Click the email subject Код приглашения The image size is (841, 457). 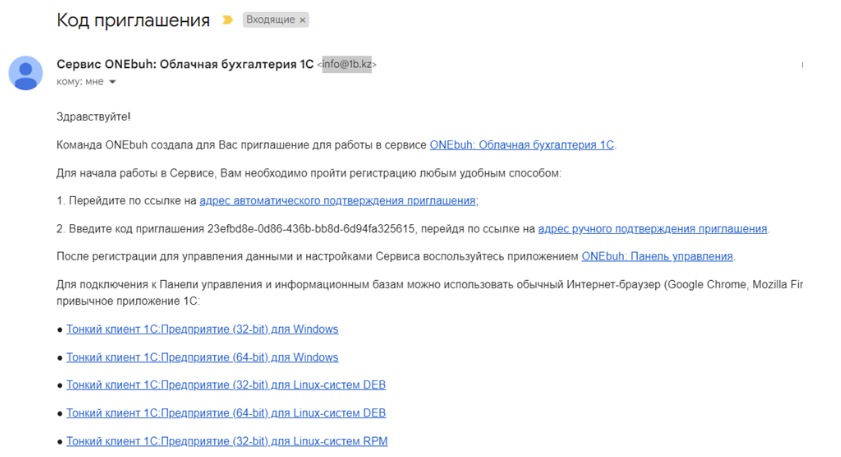tap(133, 20)
